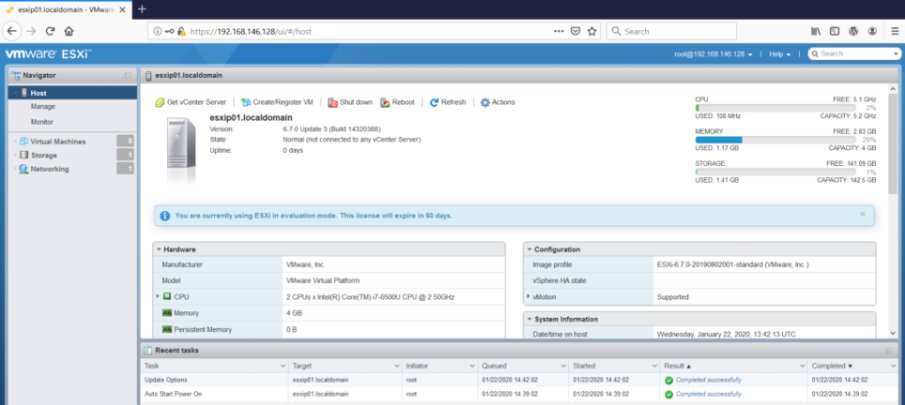Screen dimensions: 905x405
Task: Open the root@192.168.146.128 user dropdown
Action: click(713, 54)
